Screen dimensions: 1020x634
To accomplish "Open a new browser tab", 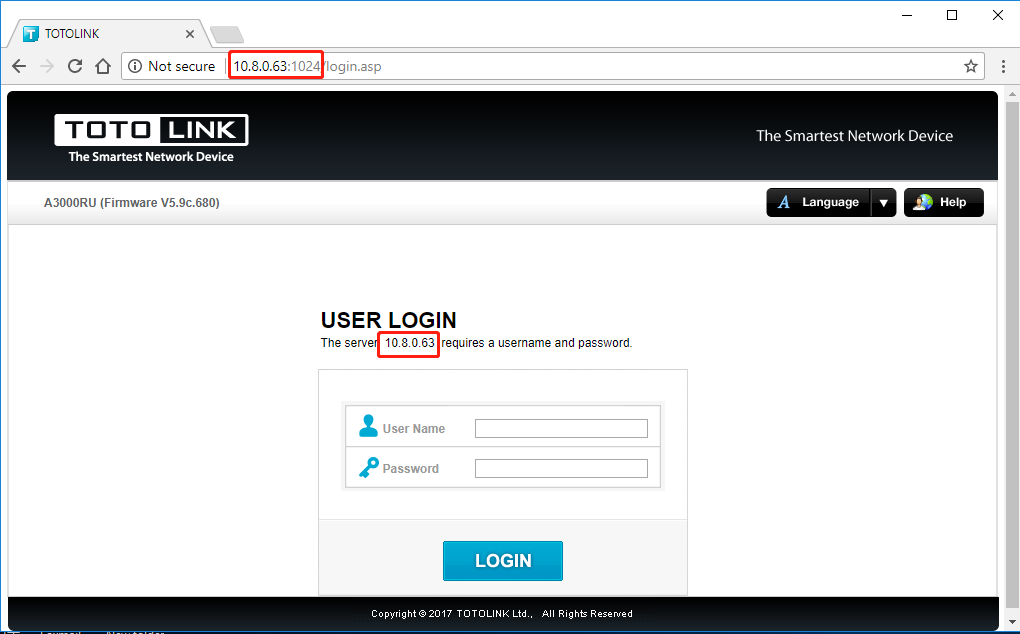I will [227, 34].
